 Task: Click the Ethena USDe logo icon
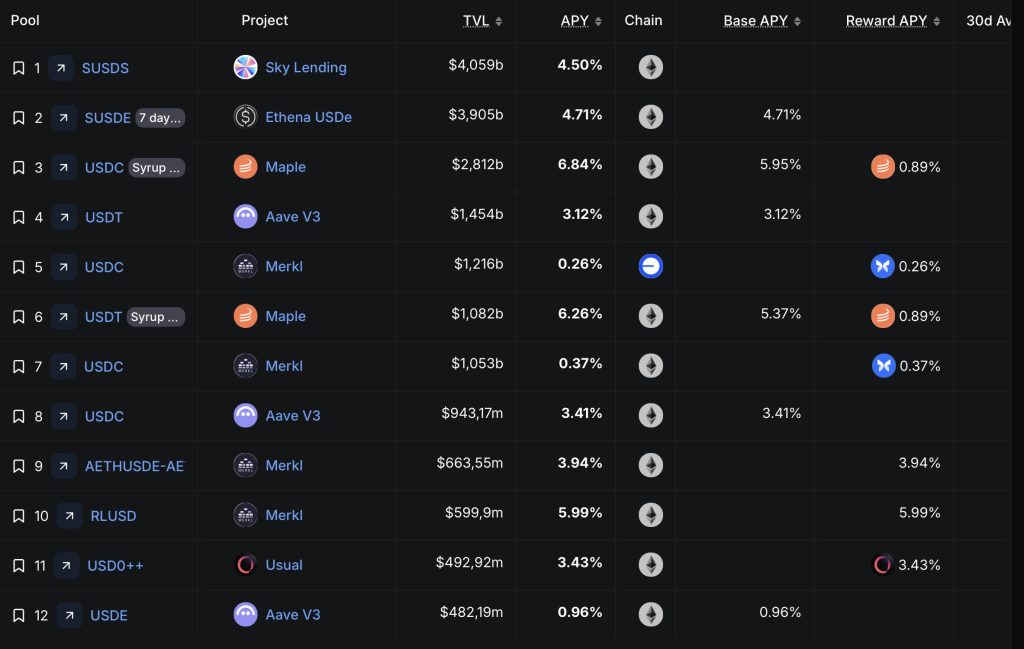245,117
